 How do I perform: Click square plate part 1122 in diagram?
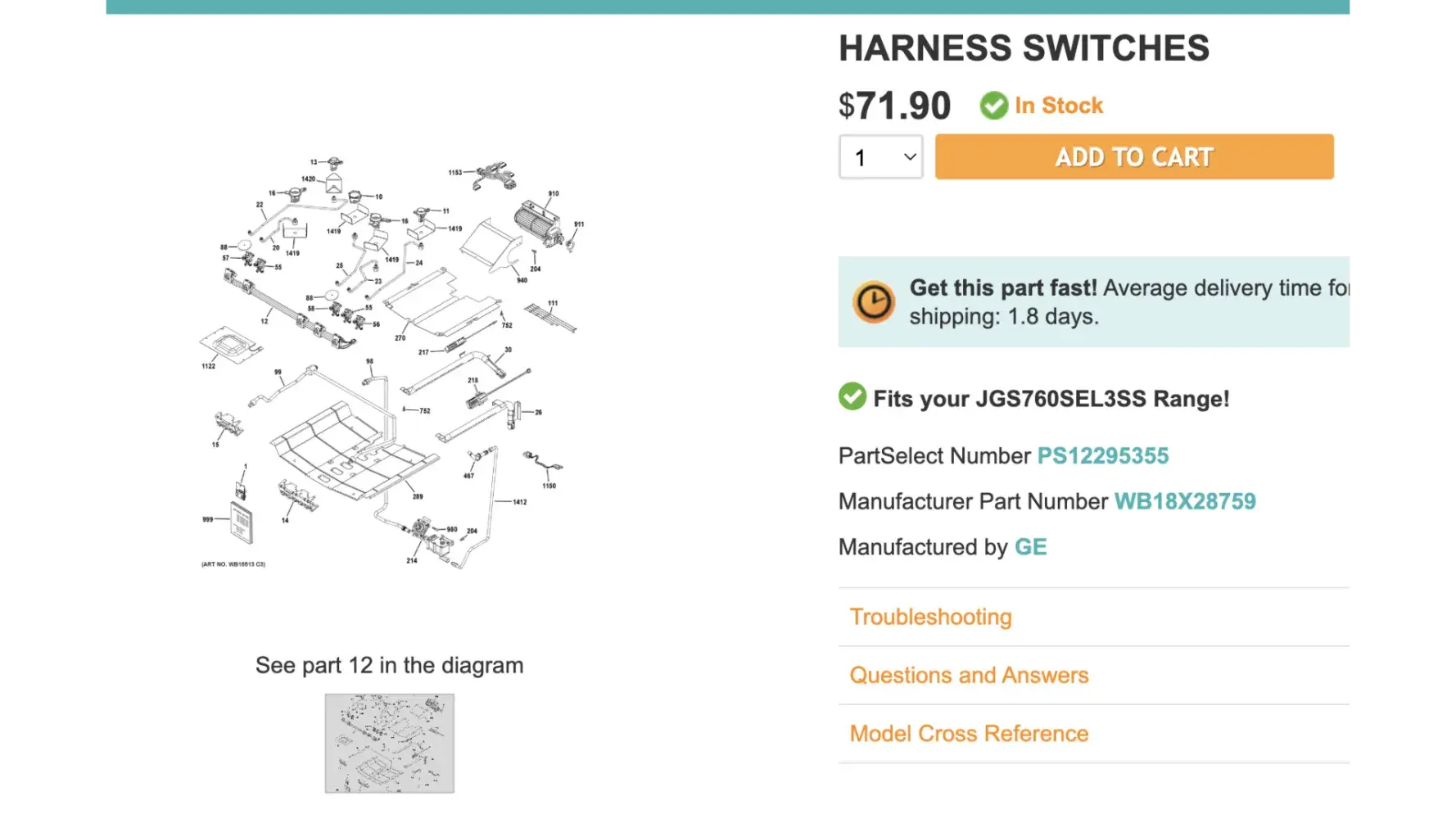[x=230, y=344]
